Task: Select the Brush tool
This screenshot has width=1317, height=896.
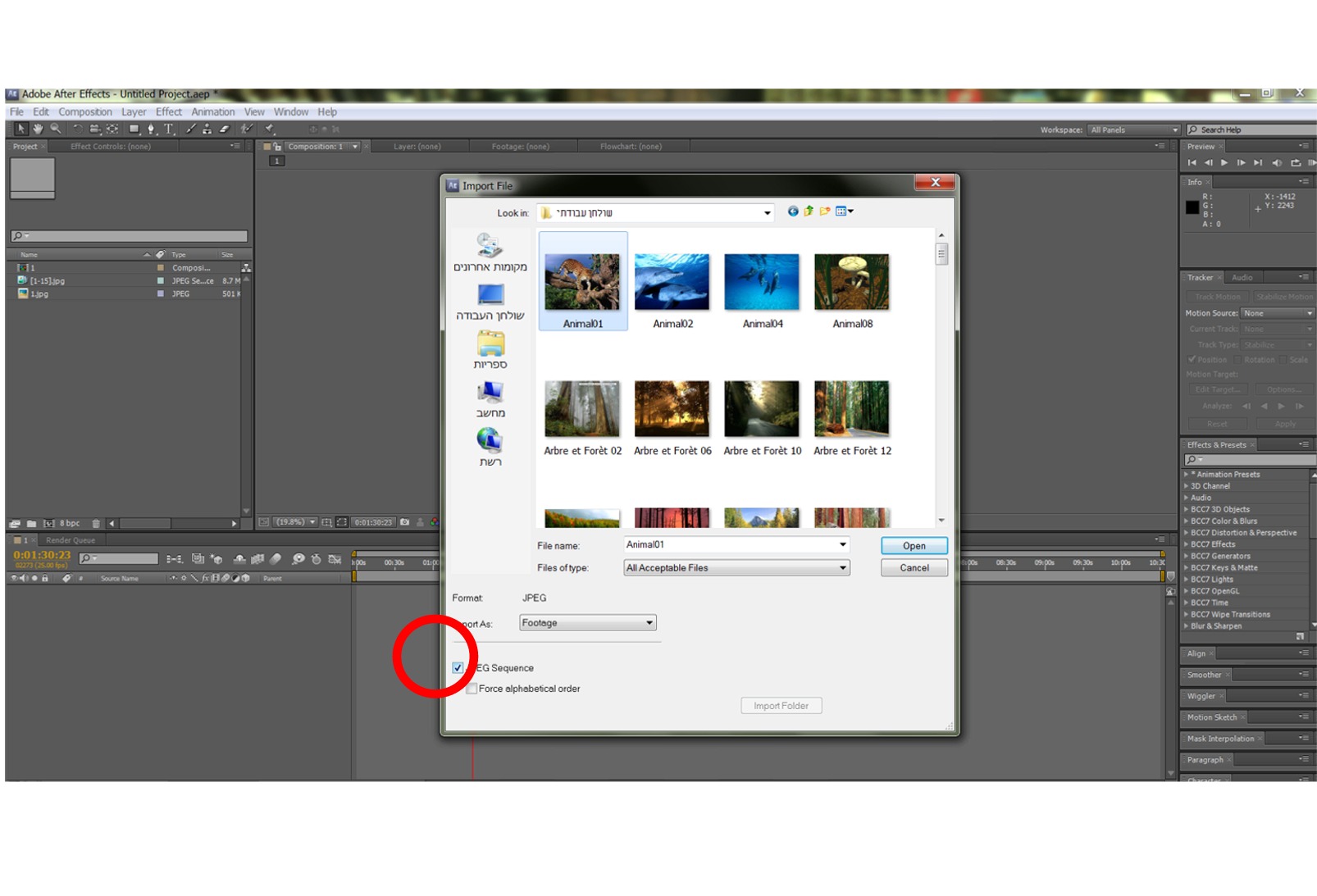Action: 190,129
